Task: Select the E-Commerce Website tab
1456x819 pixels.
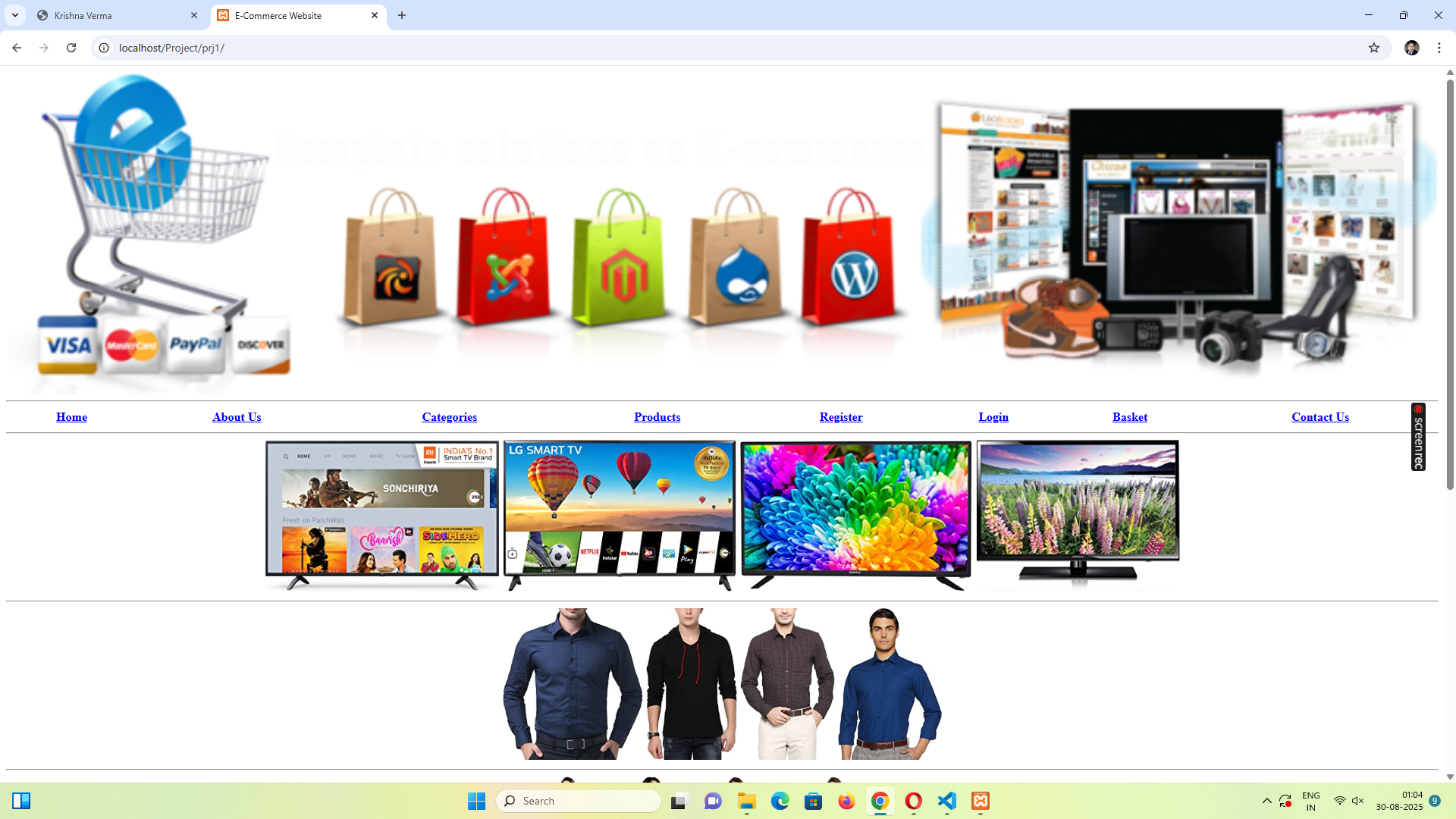Action: pyautogui.click(x=298, y=15)
